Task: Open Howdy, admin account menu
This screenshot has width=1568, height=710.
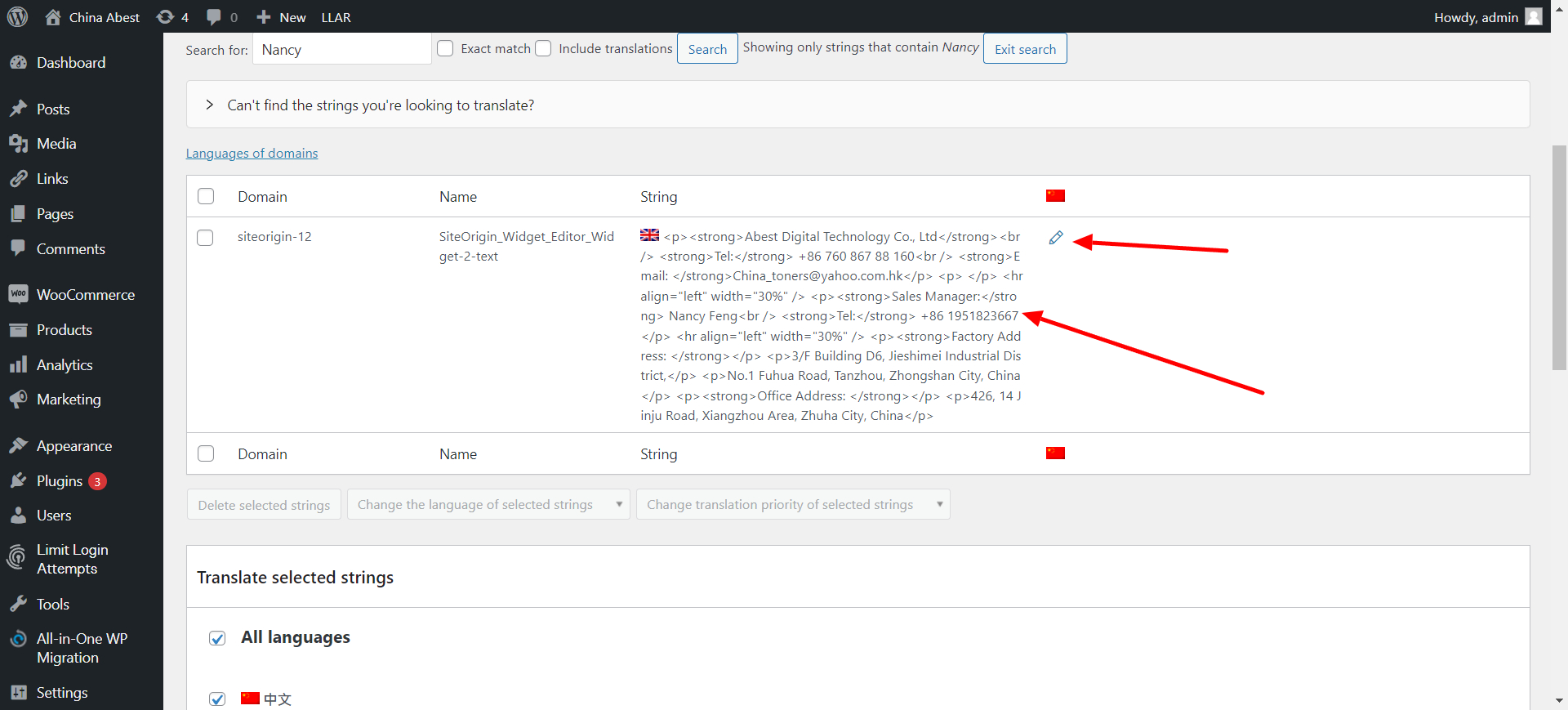Action: (1488, 17)
